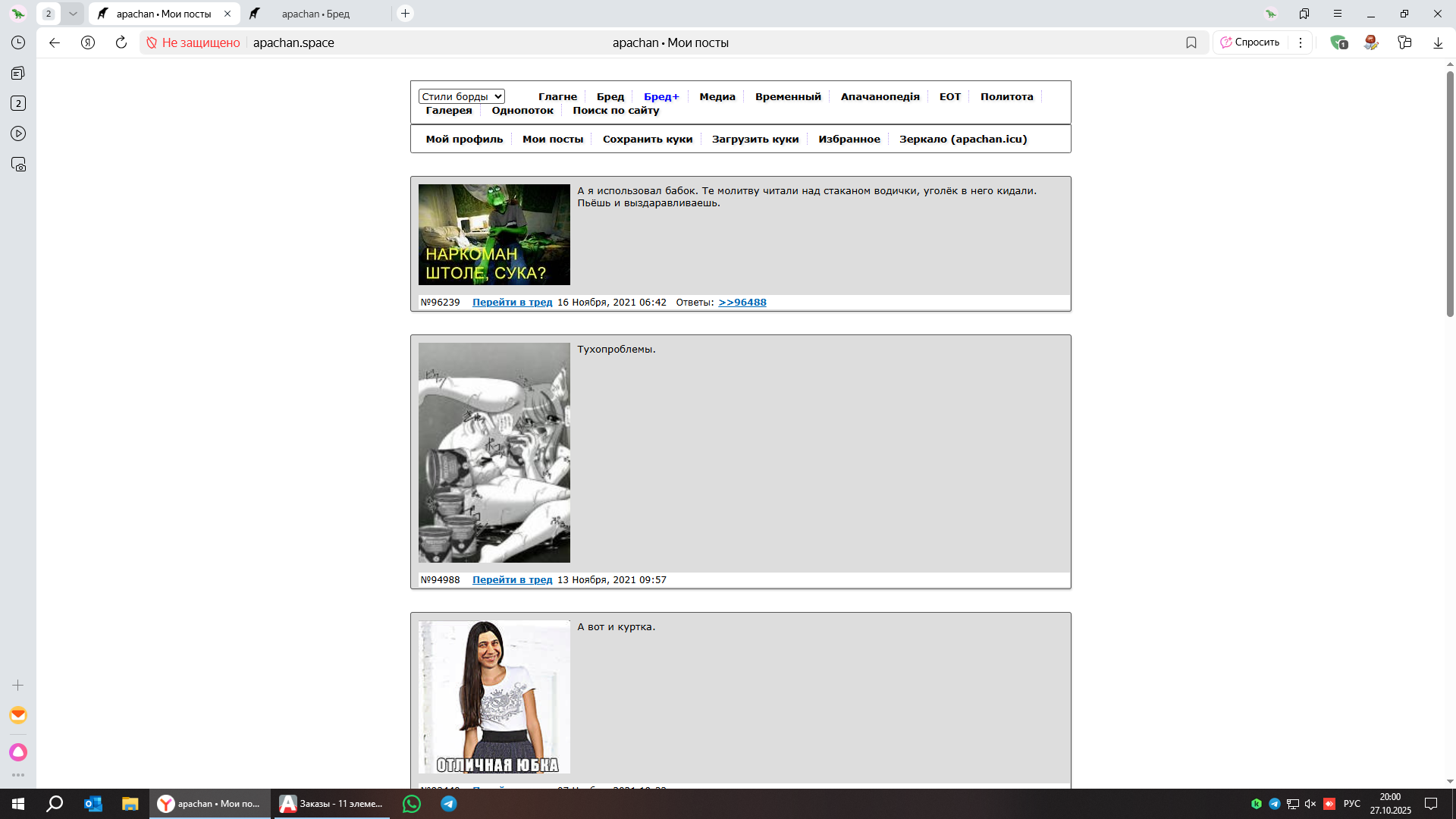Go back using the back arrow
1456x819 pixels.
[55, 42]
